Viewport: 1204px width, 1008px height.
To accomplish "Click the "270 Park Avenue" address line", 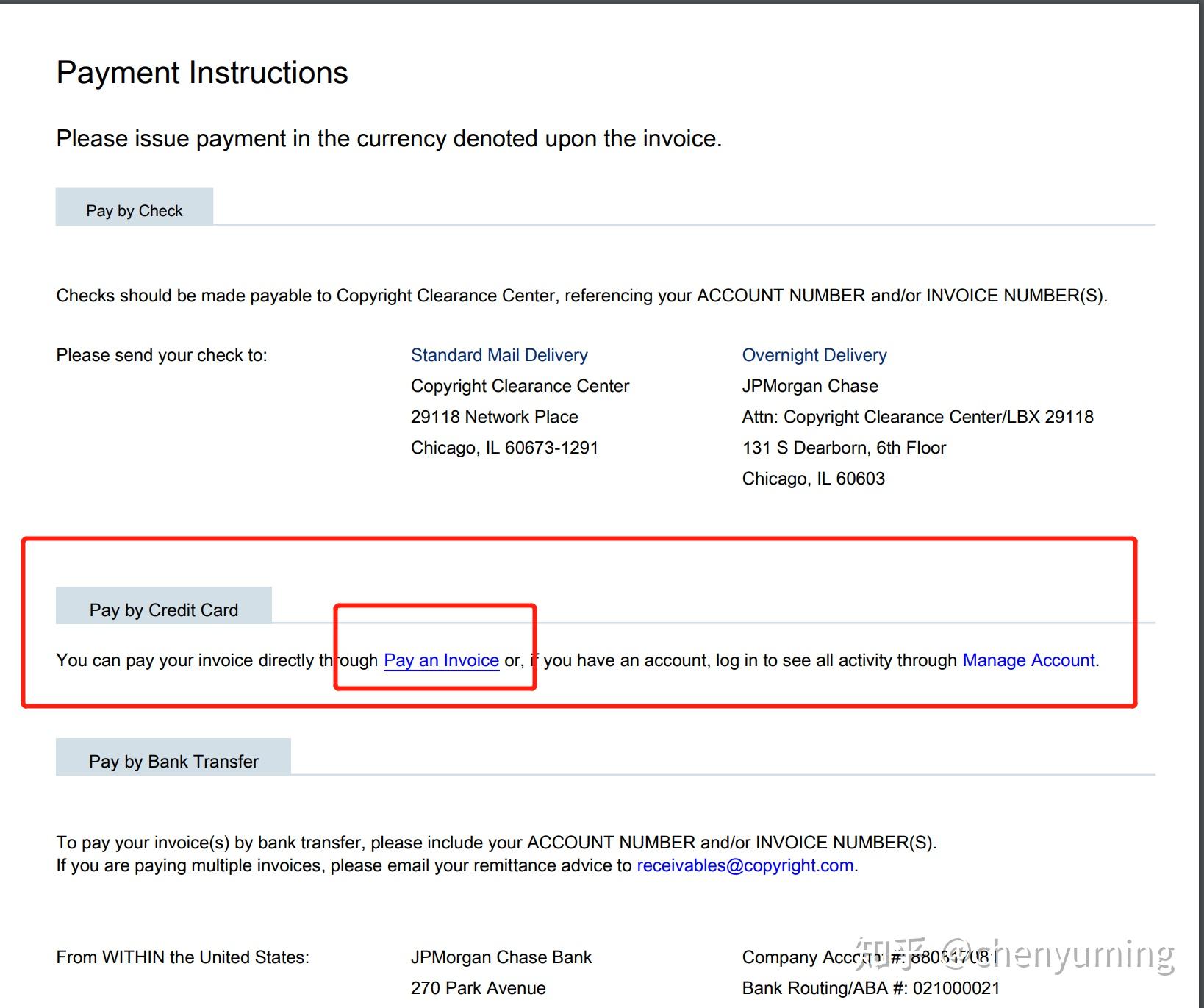I will click(478, 988).
